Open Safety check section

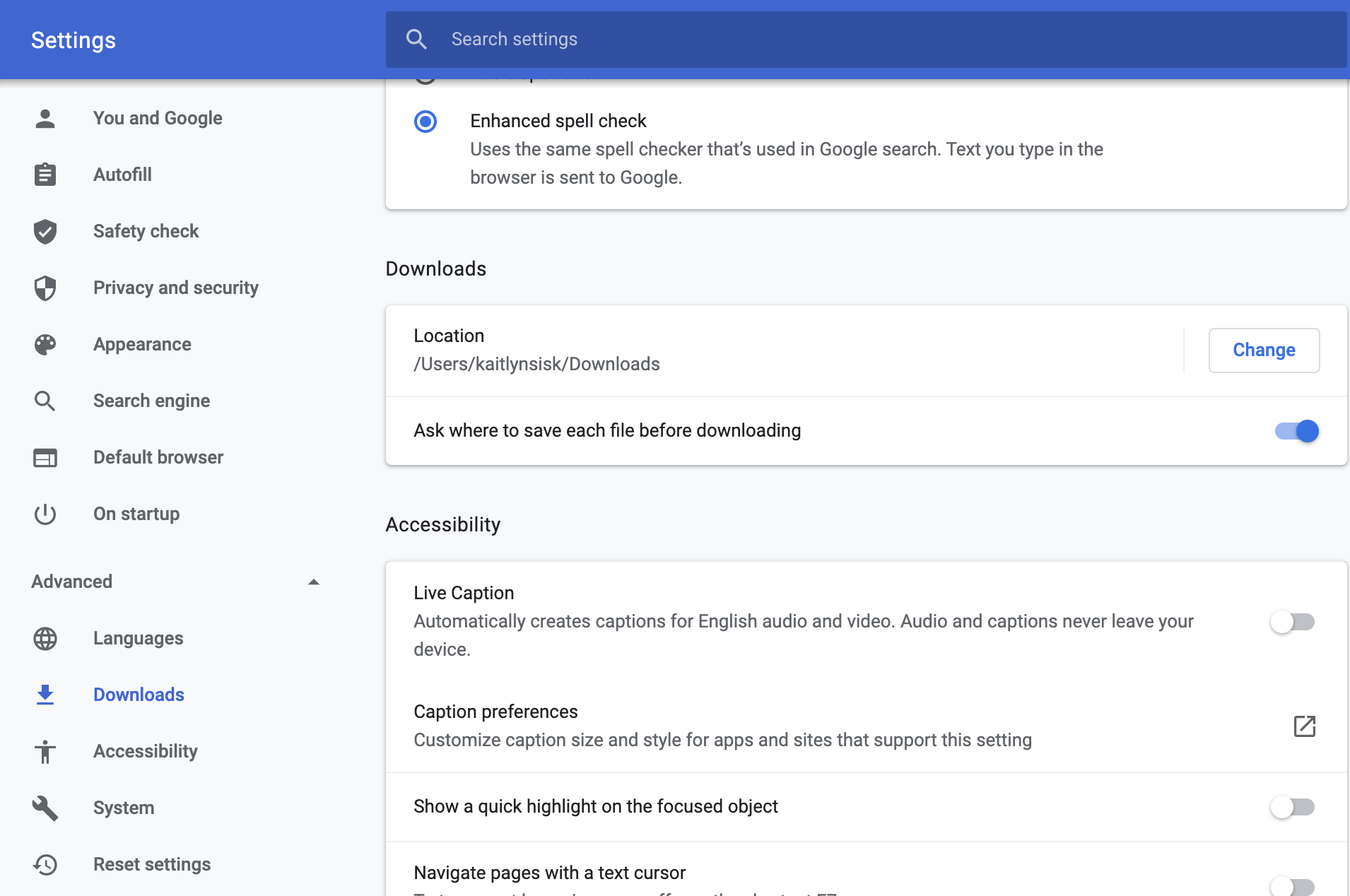tap(146, 231)
